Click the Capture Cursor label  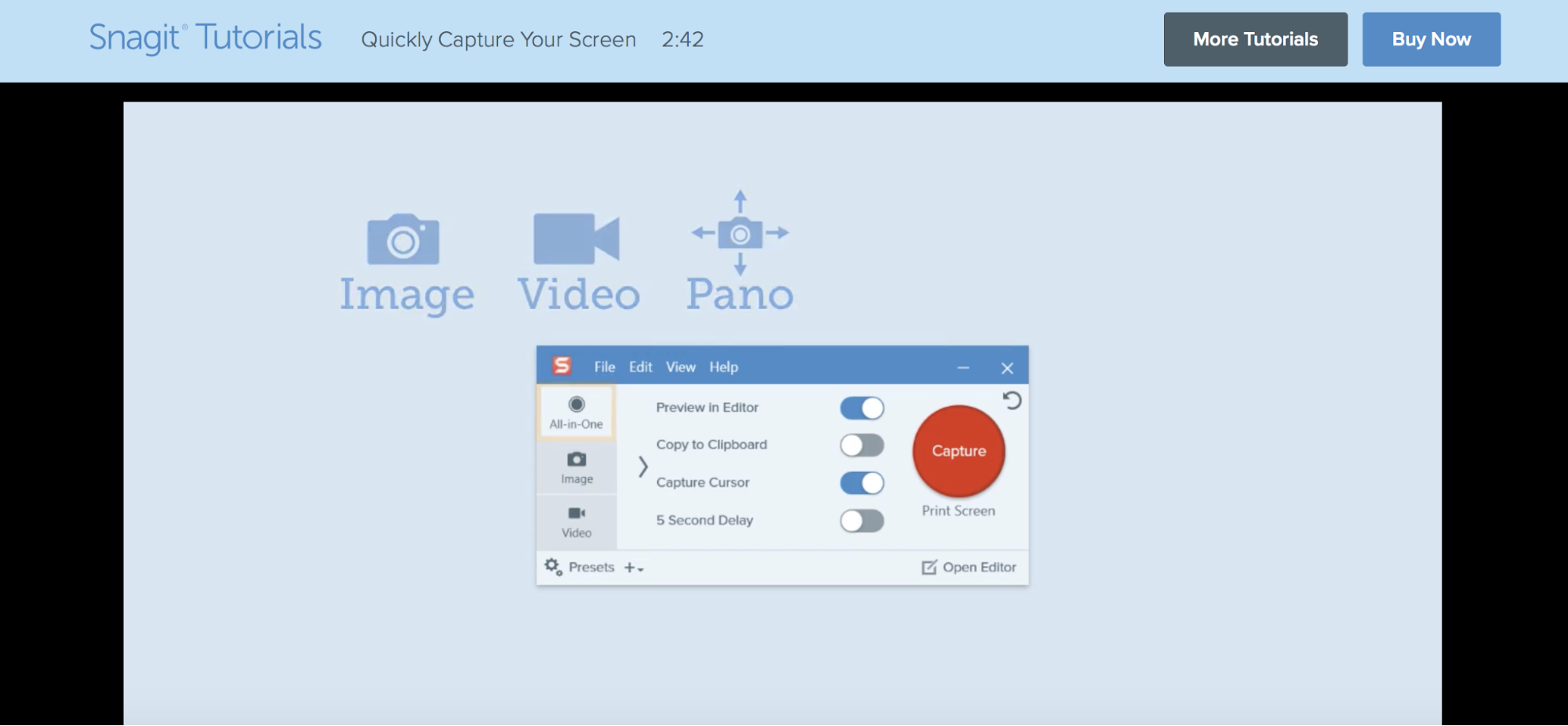pos(702,482)
